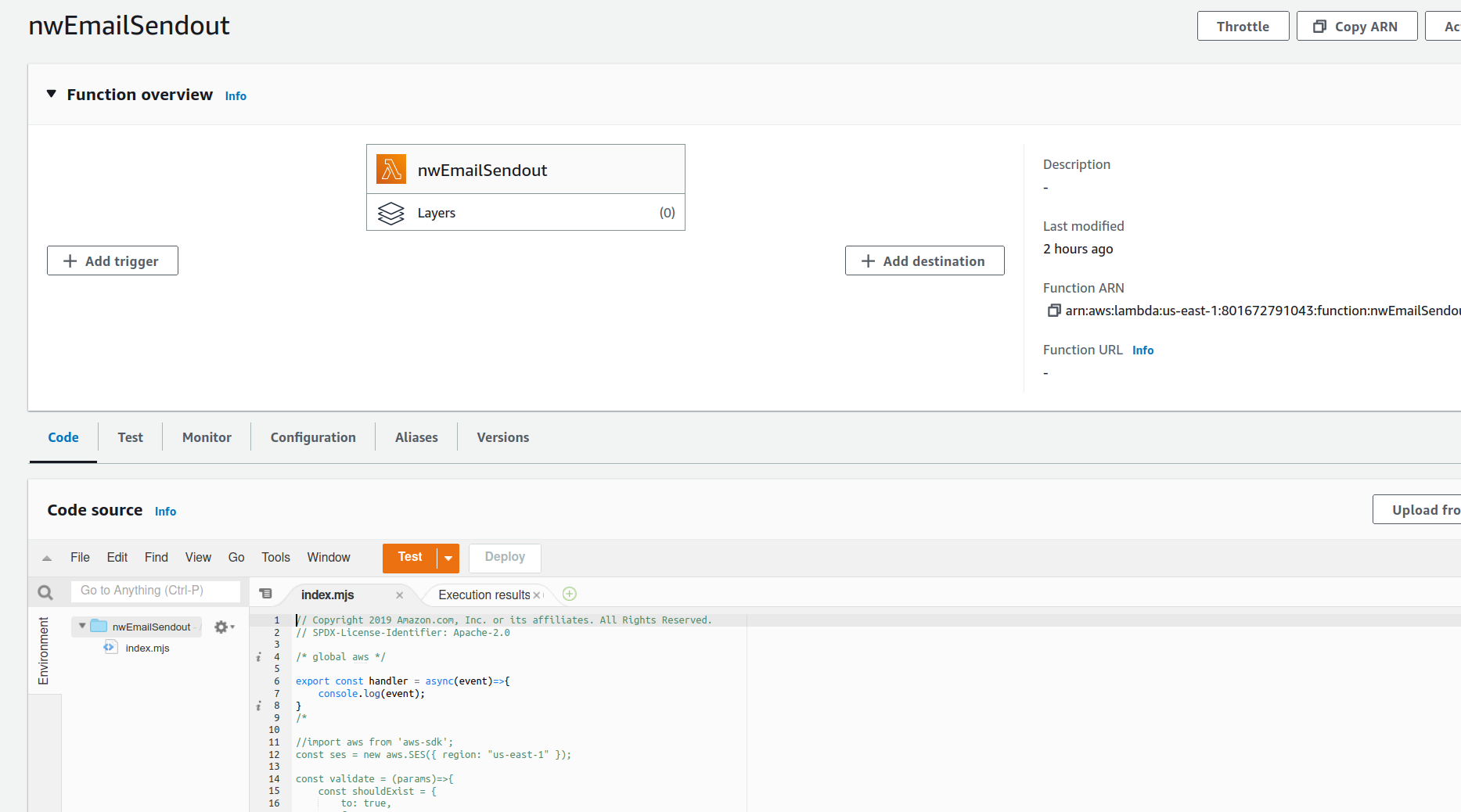Click the nwEmailSendout folder icon
1461x812 pixels.
99,626
